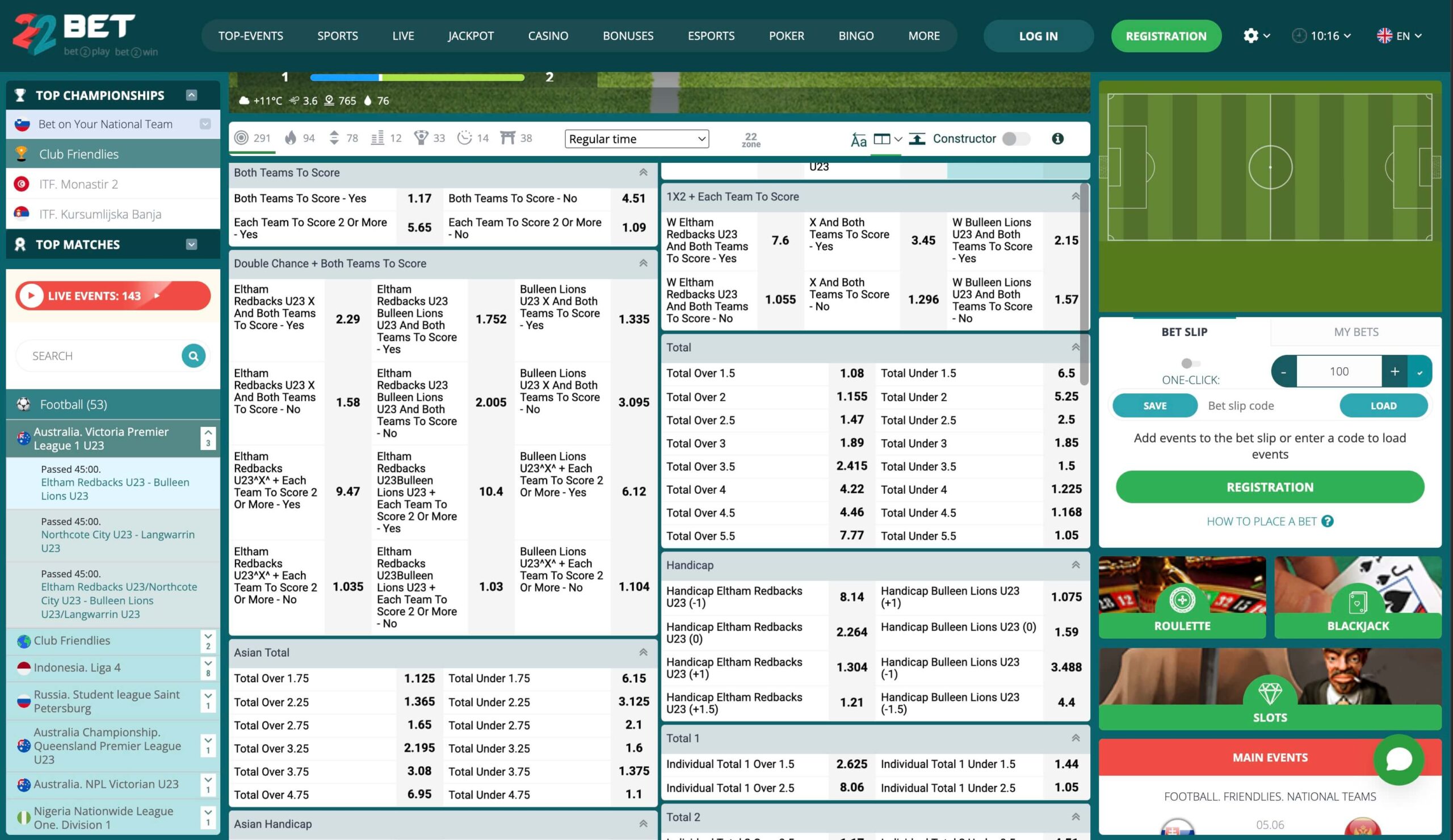
Task: Select the trophy cup market filter (33)
Action: pos(430,138)
